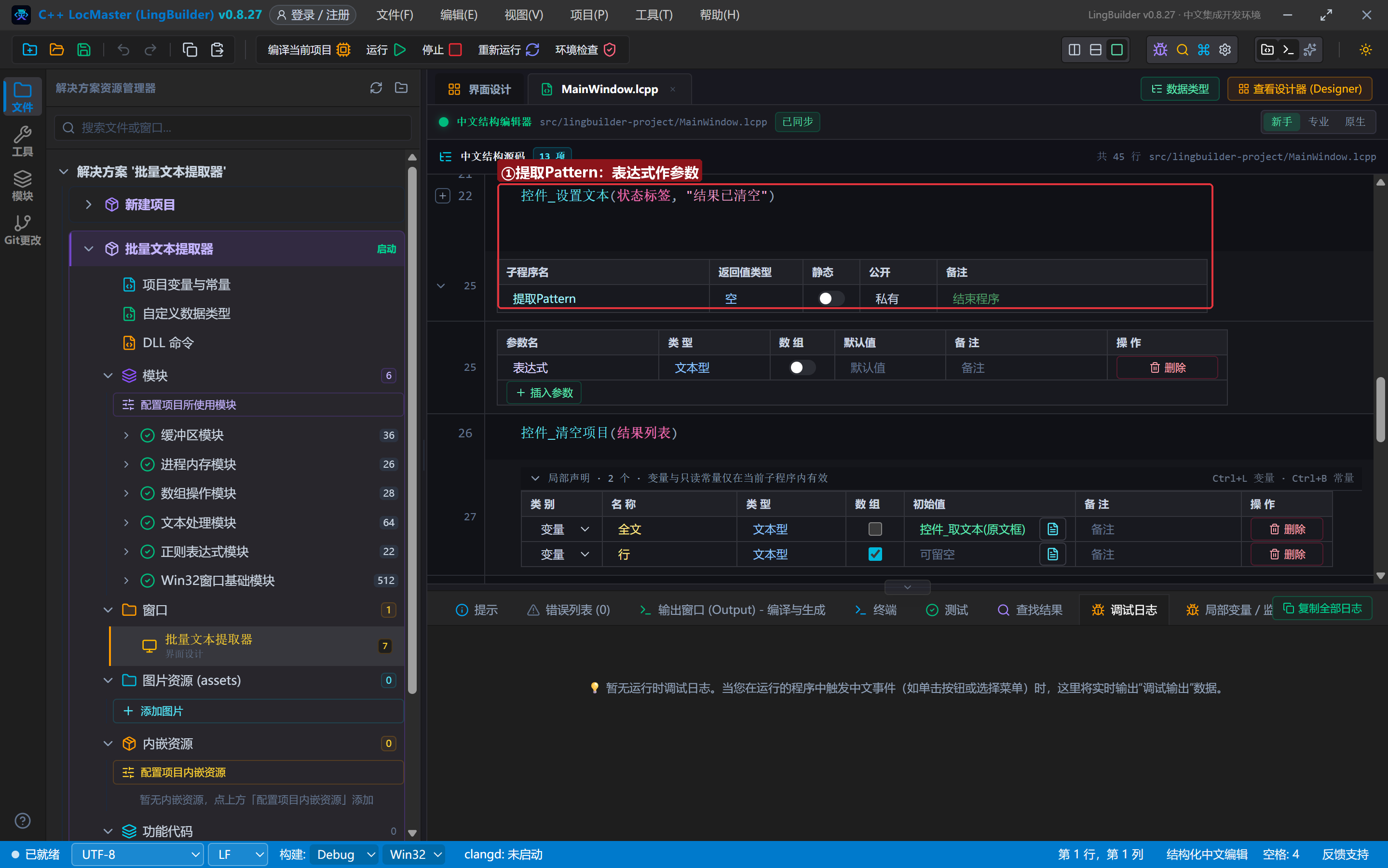
Task: Click the paste clipboard icon
Action: click(217, 50)
